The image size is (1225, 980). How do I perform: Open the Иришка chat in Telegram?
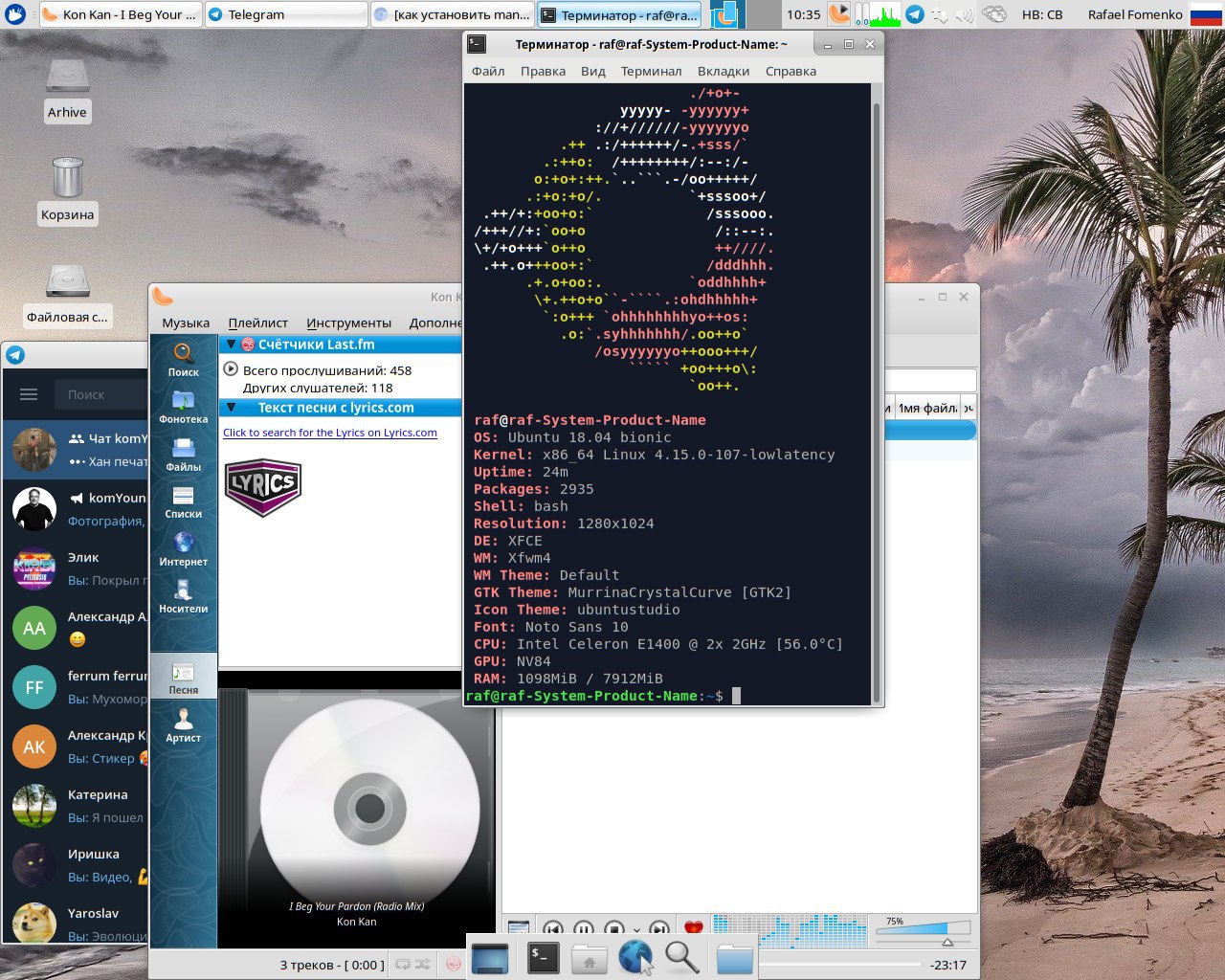[x=76, y=865]
